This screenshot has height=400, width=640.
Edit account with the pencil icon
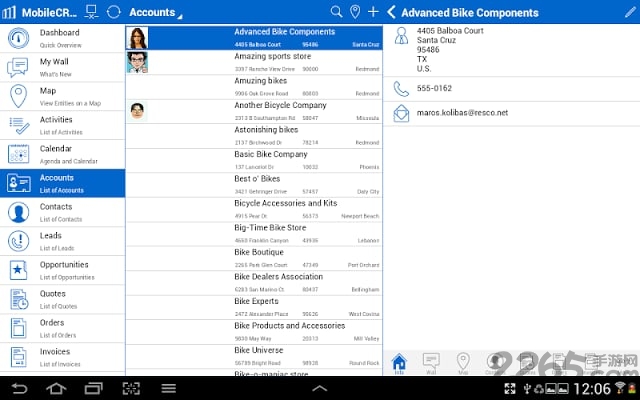pos(630,12)
